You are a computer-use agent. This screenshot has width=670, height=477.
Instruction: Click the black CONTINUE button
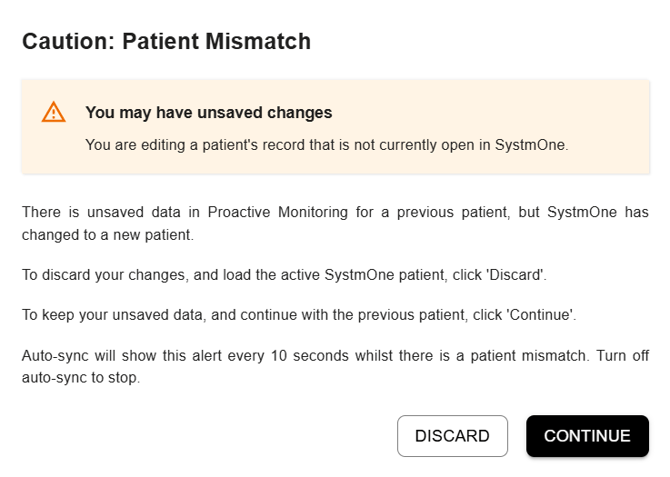coord(587,436)
